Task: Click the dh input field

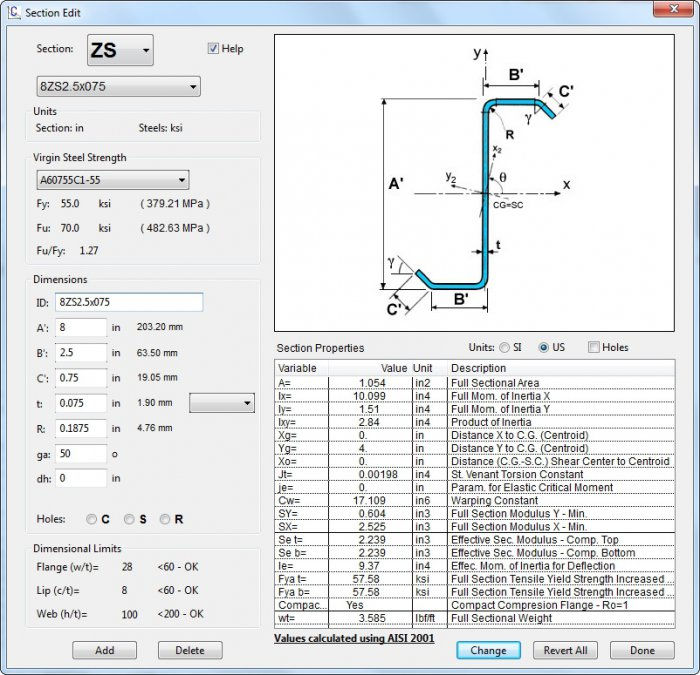Action: tap(81, 479)
